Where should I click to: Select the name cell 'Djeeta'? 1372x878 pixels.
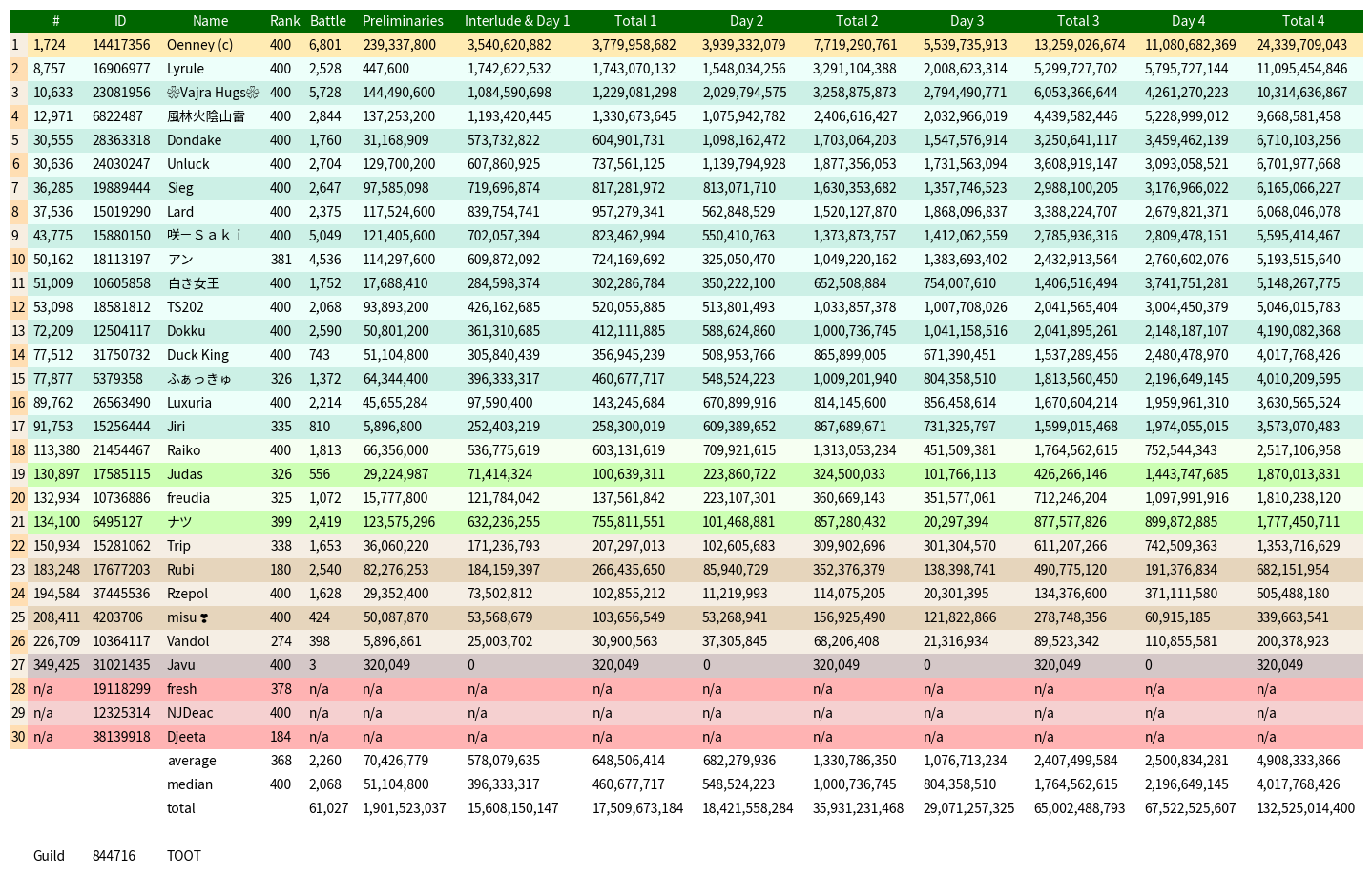tap(186, 737)
